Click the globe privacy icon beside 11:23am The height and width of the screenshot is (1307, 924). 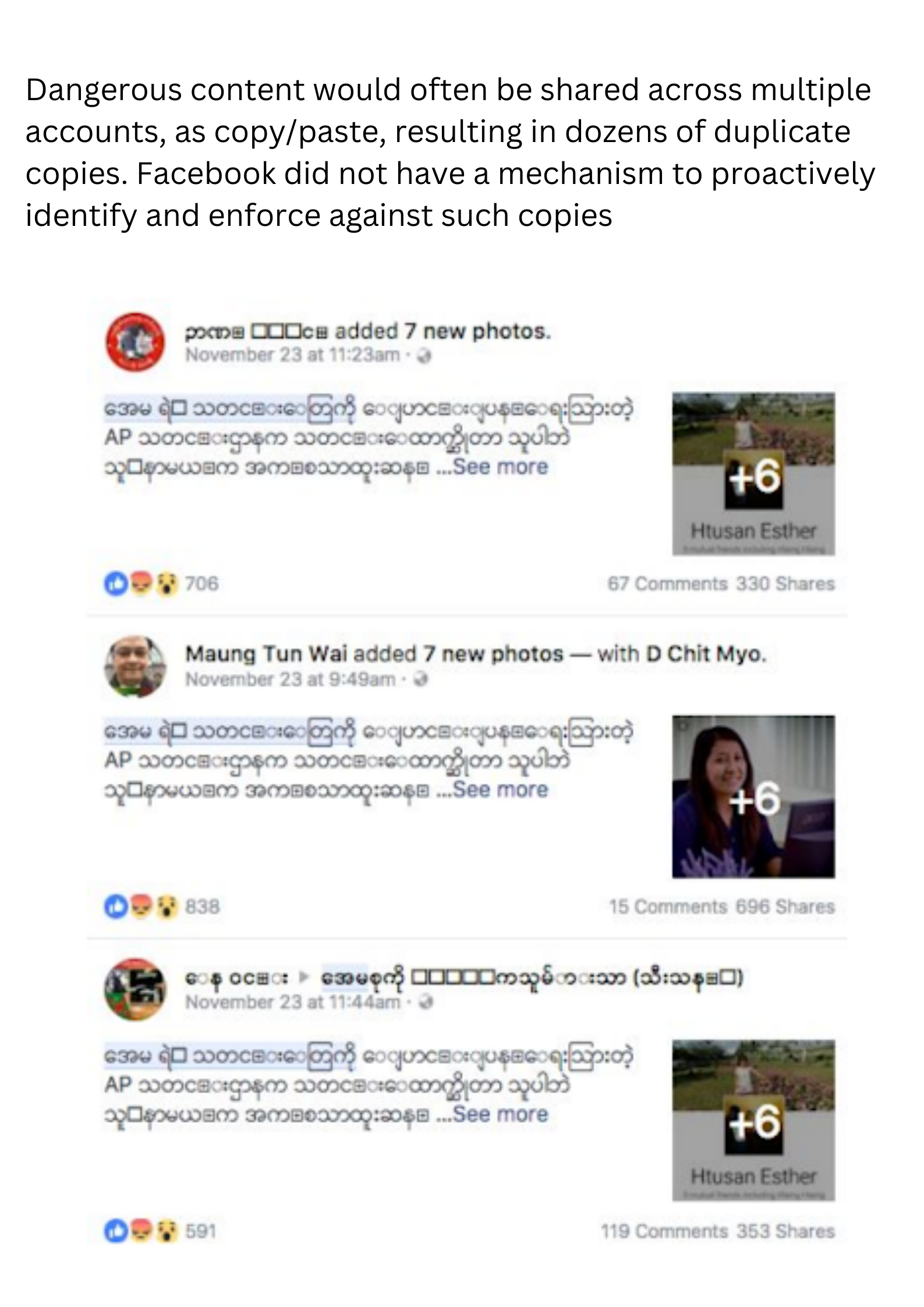pyautogui.click(x=424, y=356)
